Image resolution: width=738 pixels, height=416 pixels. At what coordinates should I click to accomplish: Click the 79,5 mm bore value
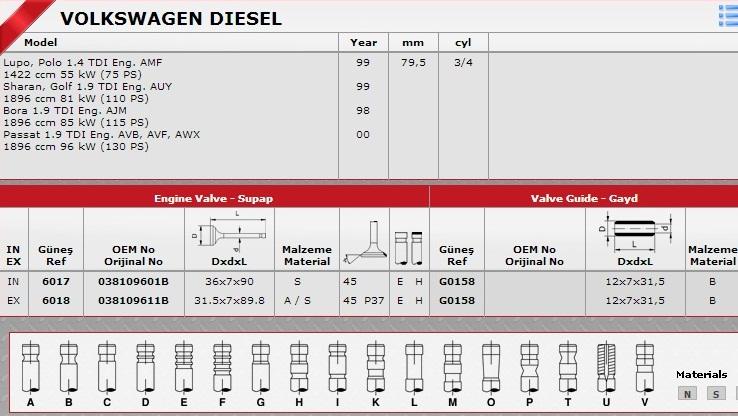(x=413, y=62)
